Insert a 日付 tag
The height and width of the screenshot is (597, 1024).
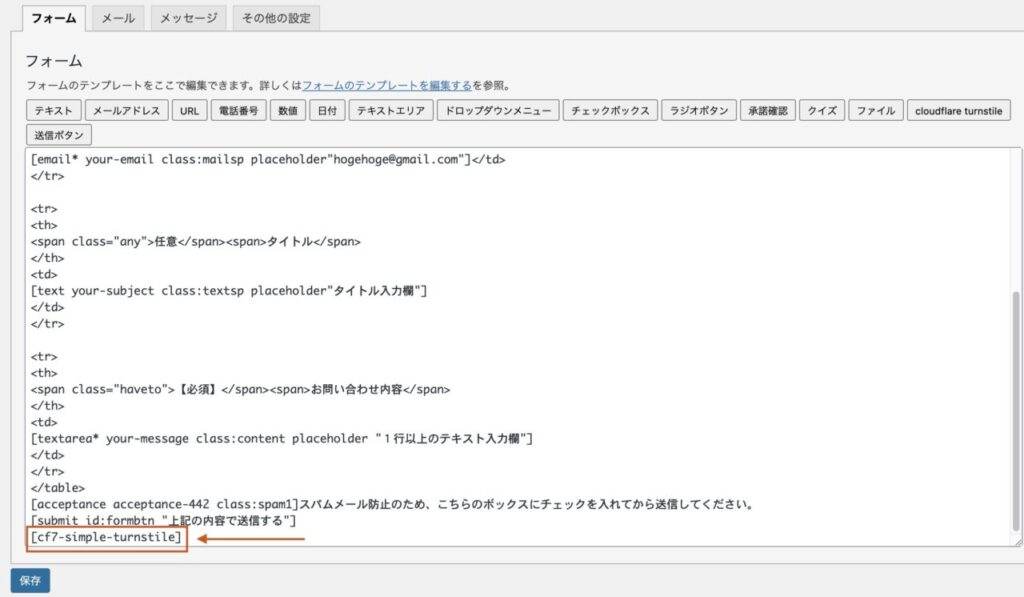coord(327,110)
